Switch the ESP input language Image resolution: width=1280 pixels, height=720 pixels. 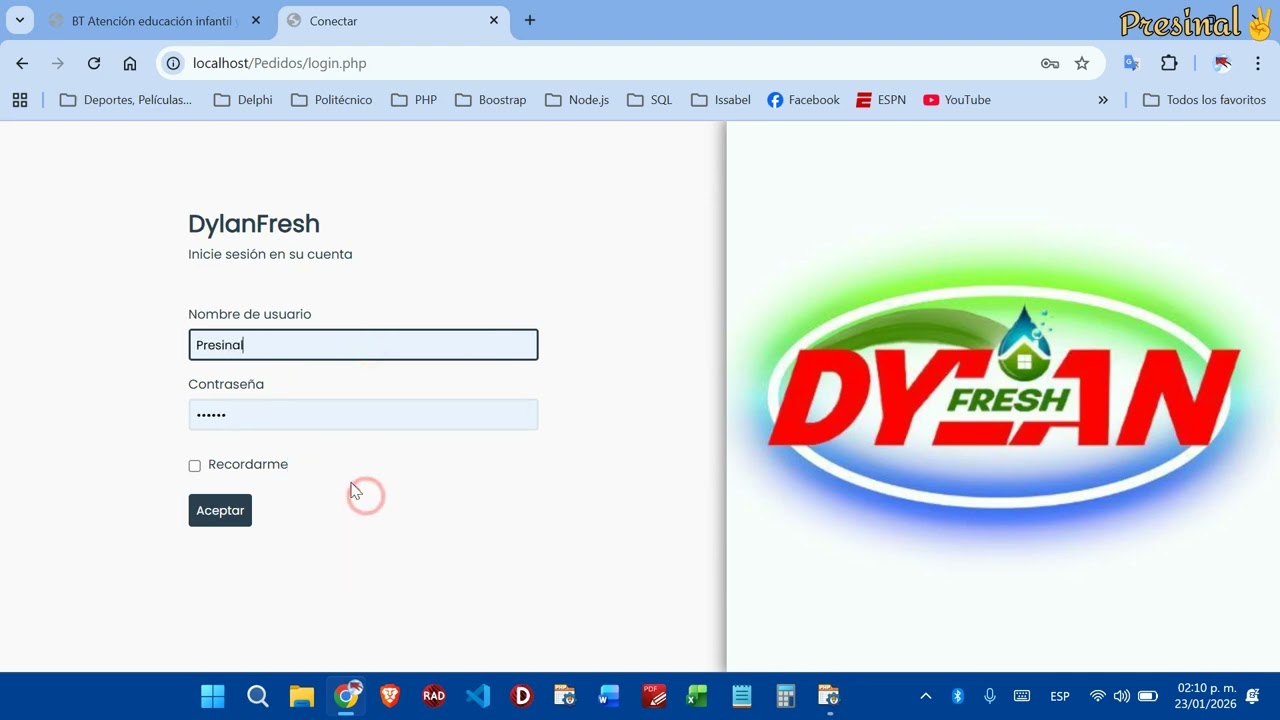(1060, 696)
